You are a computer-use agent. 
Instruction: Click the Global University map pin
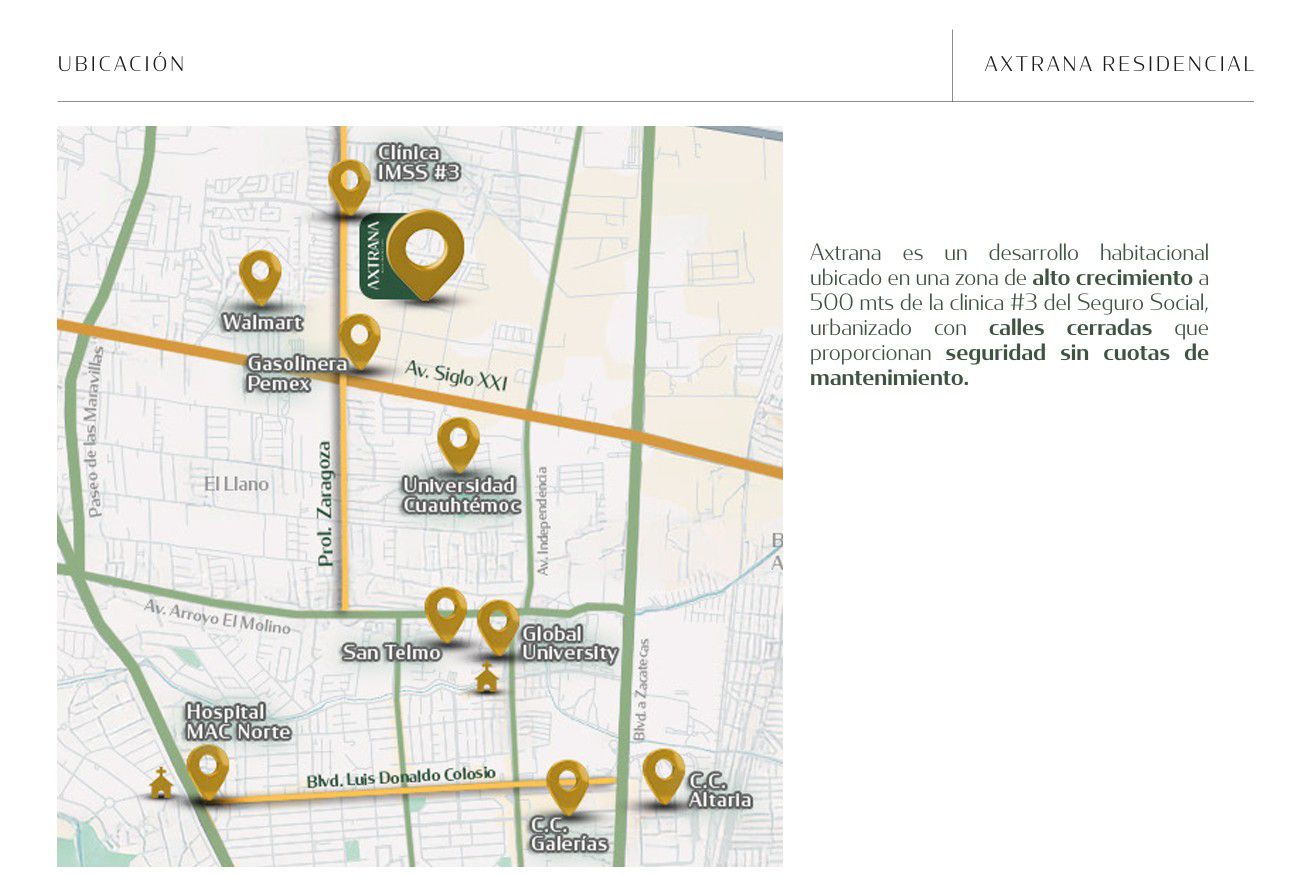coord(498,627)
